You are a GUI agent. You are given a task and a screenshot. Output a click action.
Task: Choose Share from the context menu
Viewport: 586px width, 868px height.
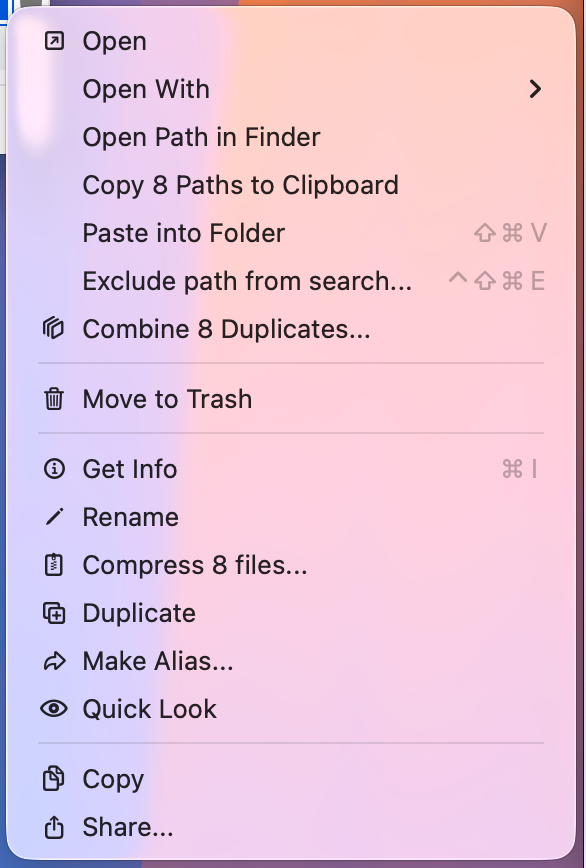128,827
